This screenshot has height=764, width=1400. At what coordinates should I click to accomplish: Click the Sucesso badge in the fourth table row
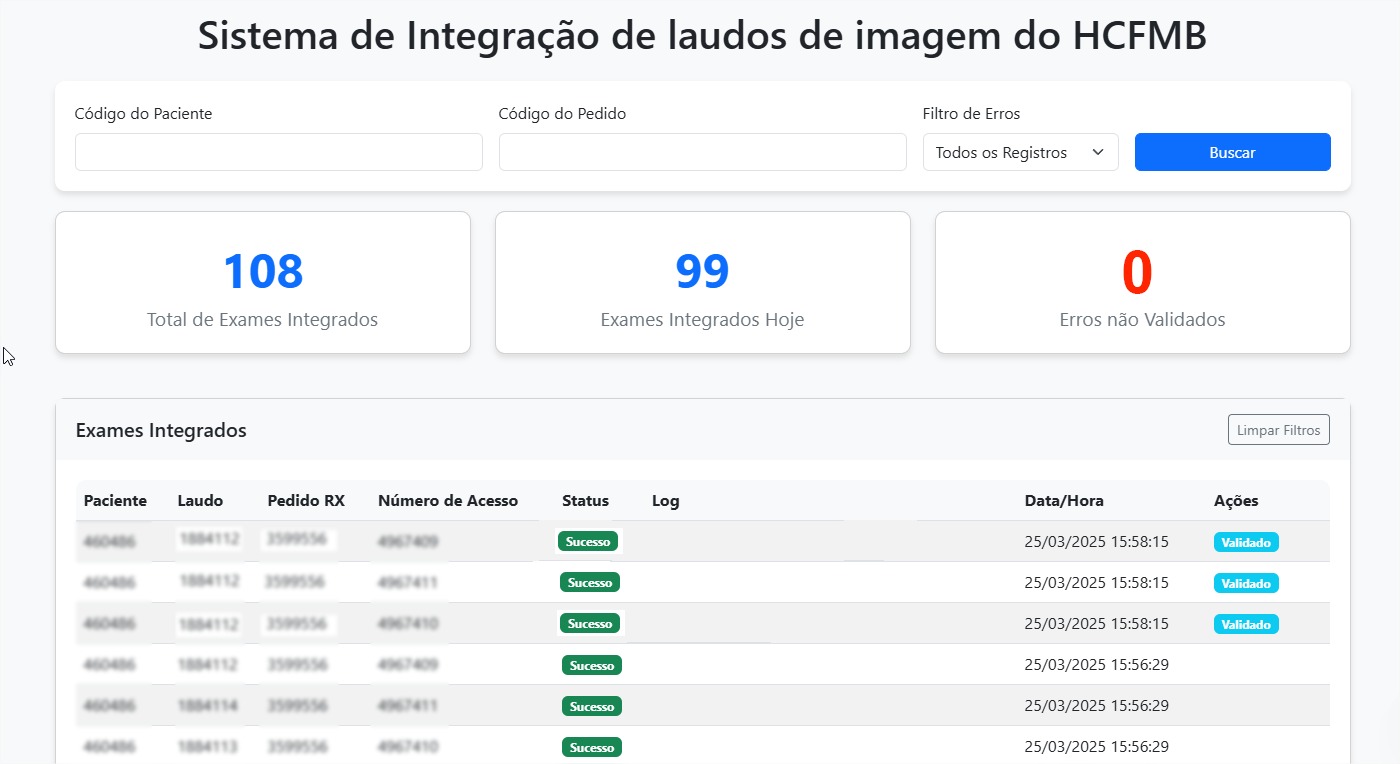tap(591, 665)
